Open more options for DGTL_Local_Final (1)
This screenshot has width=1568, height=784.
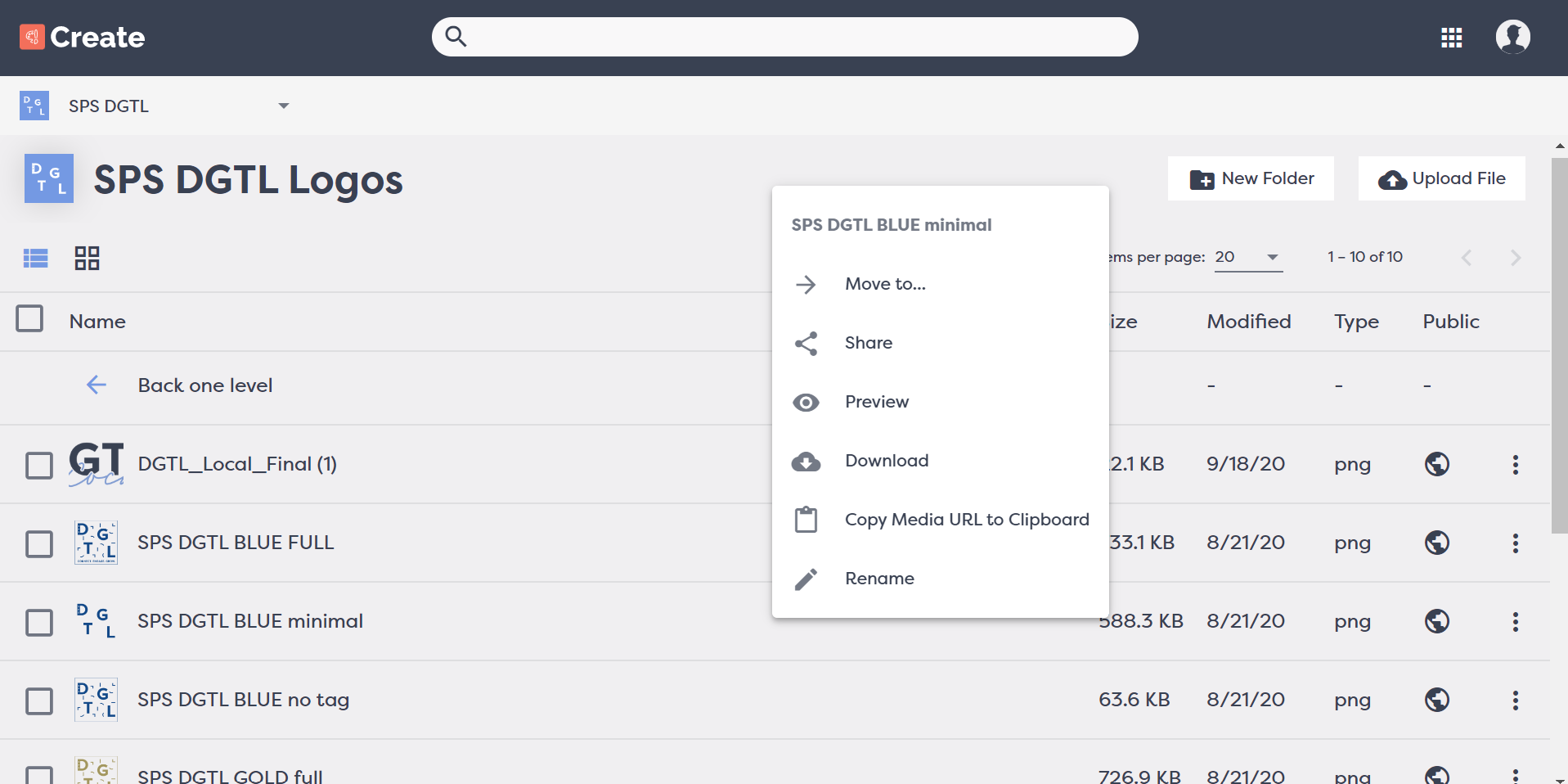point(1516,465)
